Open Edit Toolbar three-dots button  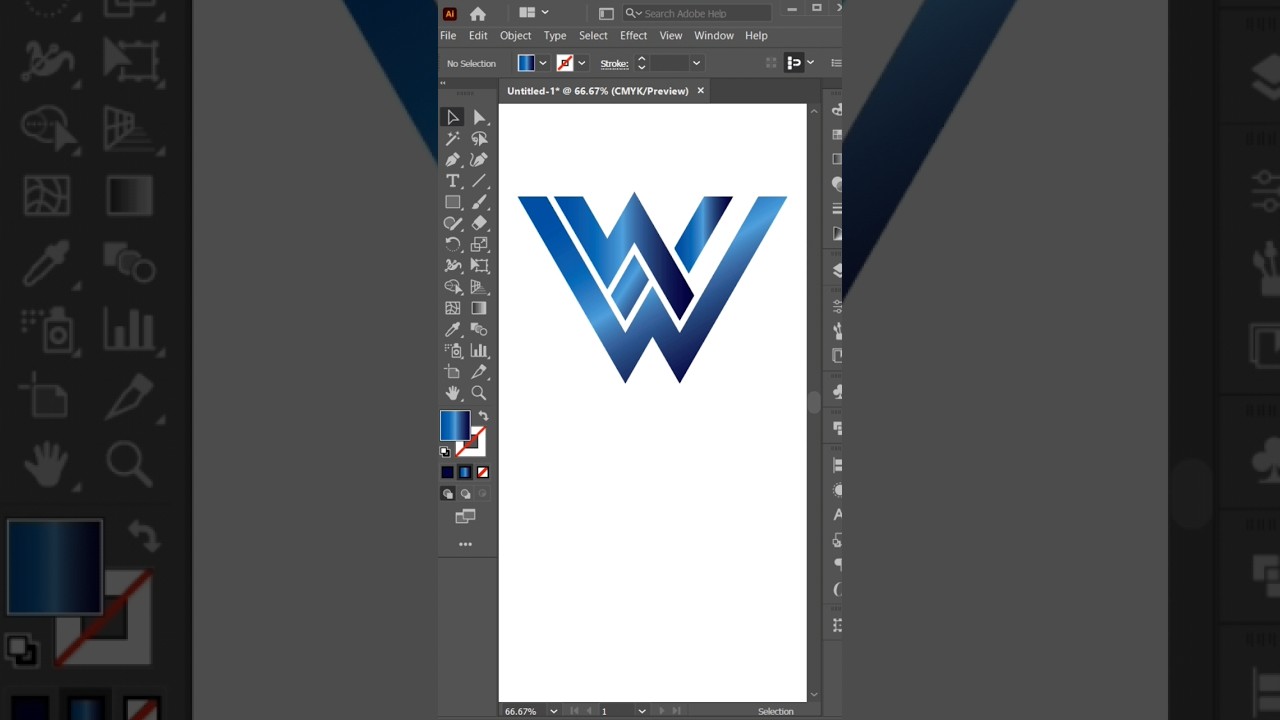[x=465, y=544]
